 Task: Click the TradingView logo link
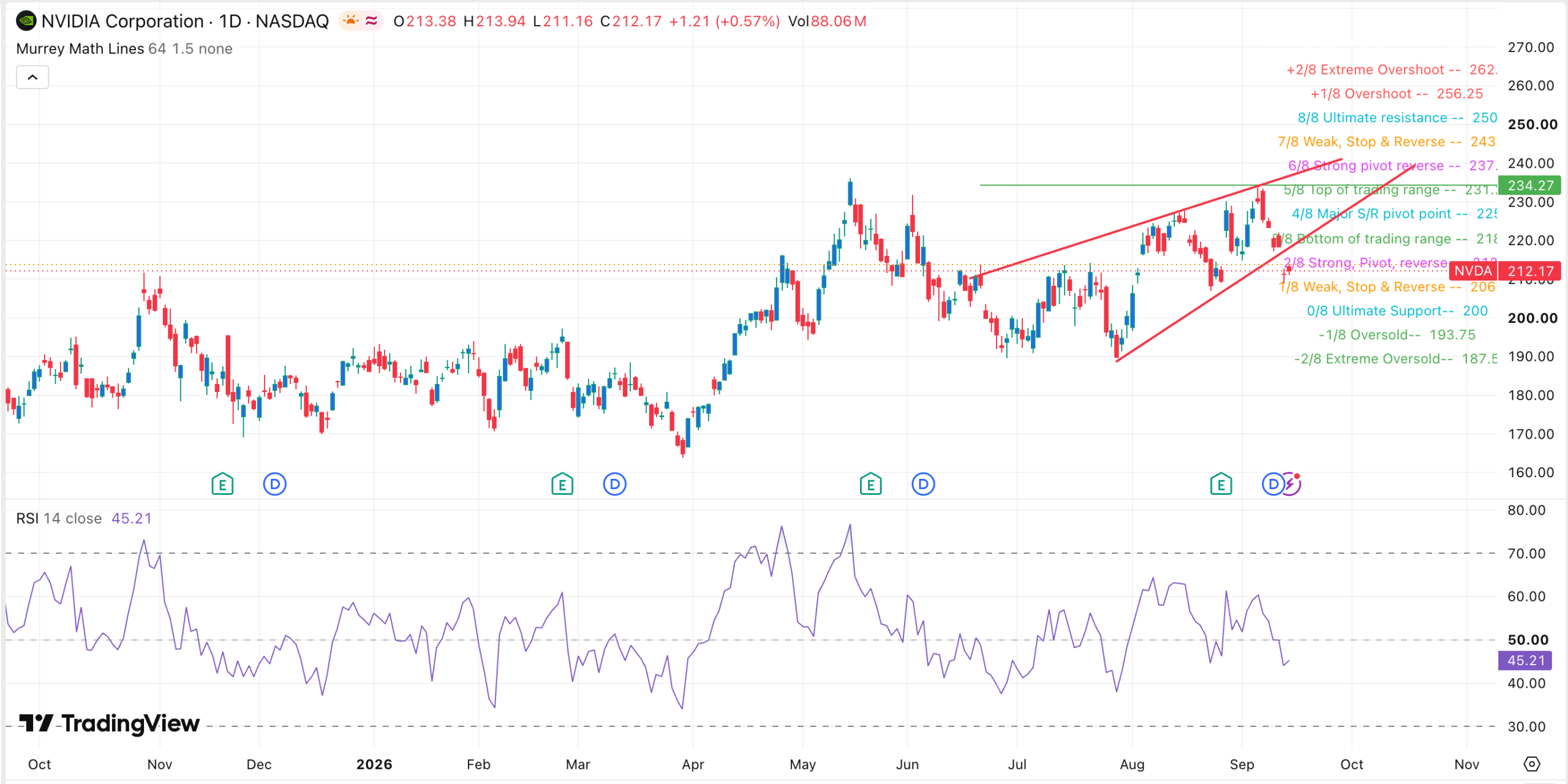point(109,723)
